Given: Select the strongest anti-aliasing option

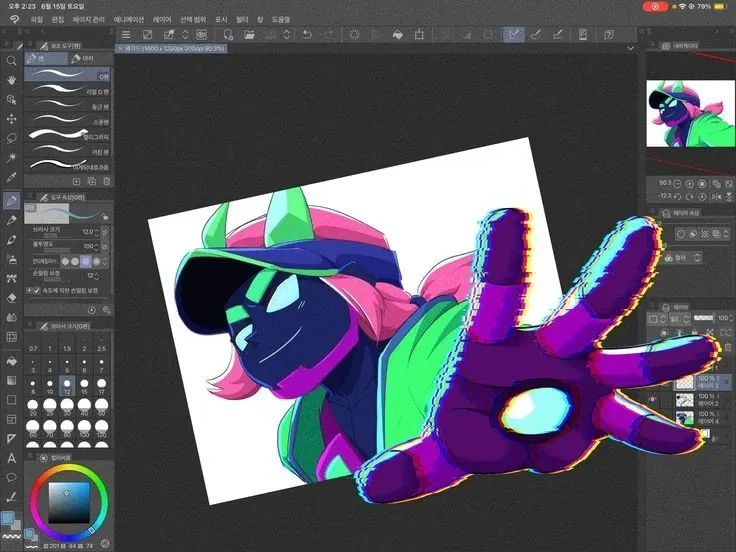Looking at the screenshot, I should 97,261.
